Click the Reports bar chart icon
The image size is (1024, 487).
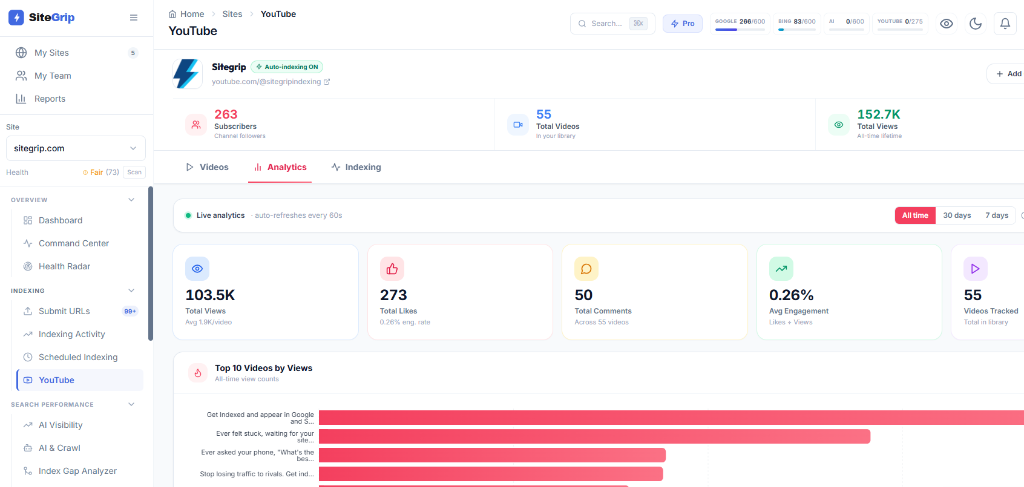(x=21, y=99)
